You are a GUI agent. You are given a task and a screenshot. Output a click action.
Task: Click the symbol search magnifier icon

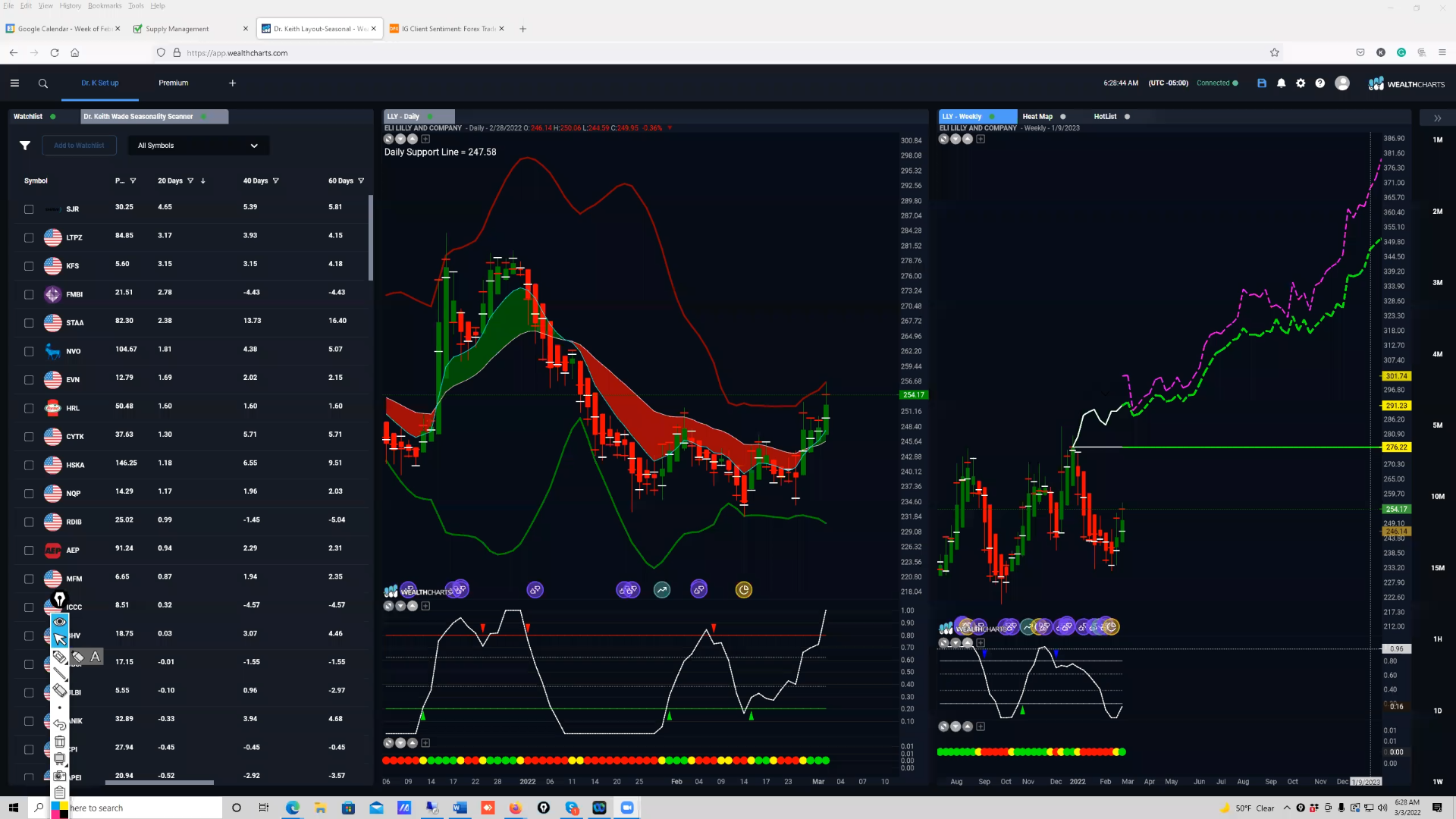(43, 83)
